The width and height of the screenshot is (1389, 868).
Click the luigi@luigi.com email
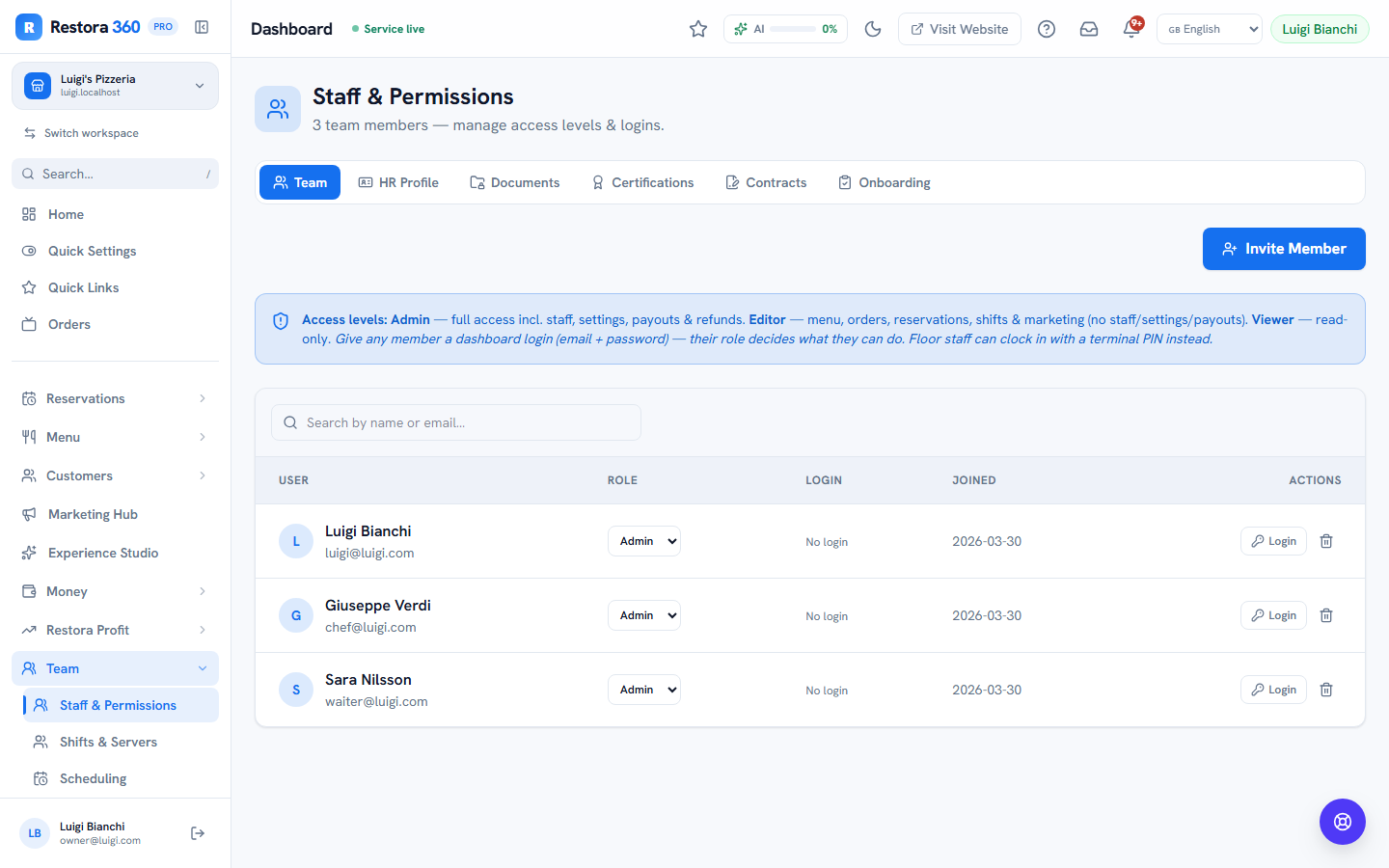tap(369, 554)
